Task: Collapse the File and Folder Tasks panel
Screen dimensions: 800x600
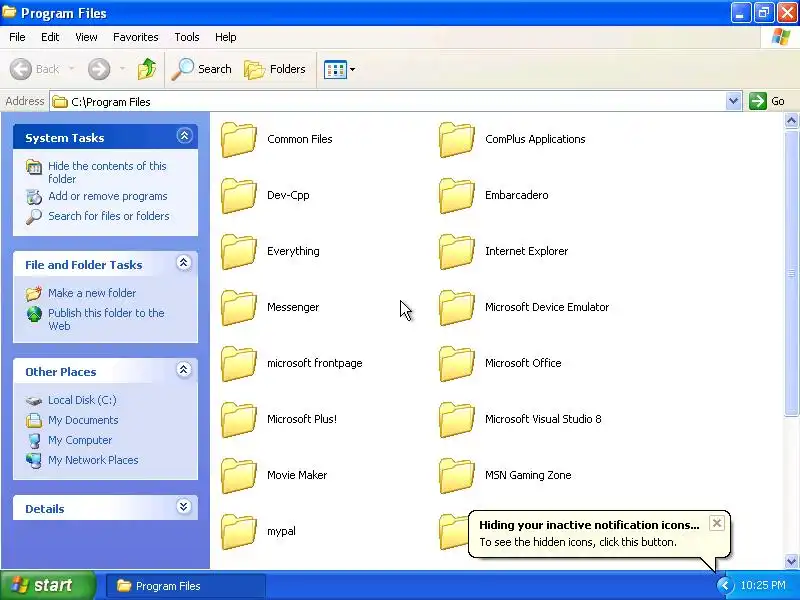Action: coord(184,263)
